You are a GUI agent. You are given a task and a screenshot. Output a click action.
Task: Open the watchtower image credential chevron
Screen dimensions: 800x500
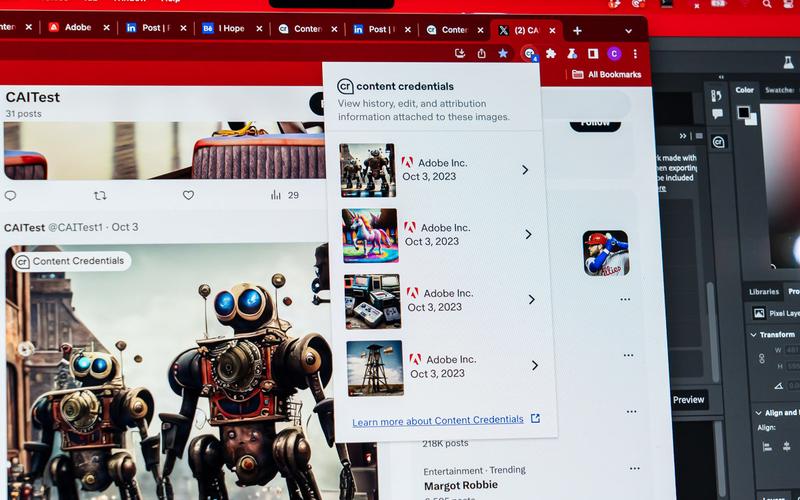click(535, 365)
